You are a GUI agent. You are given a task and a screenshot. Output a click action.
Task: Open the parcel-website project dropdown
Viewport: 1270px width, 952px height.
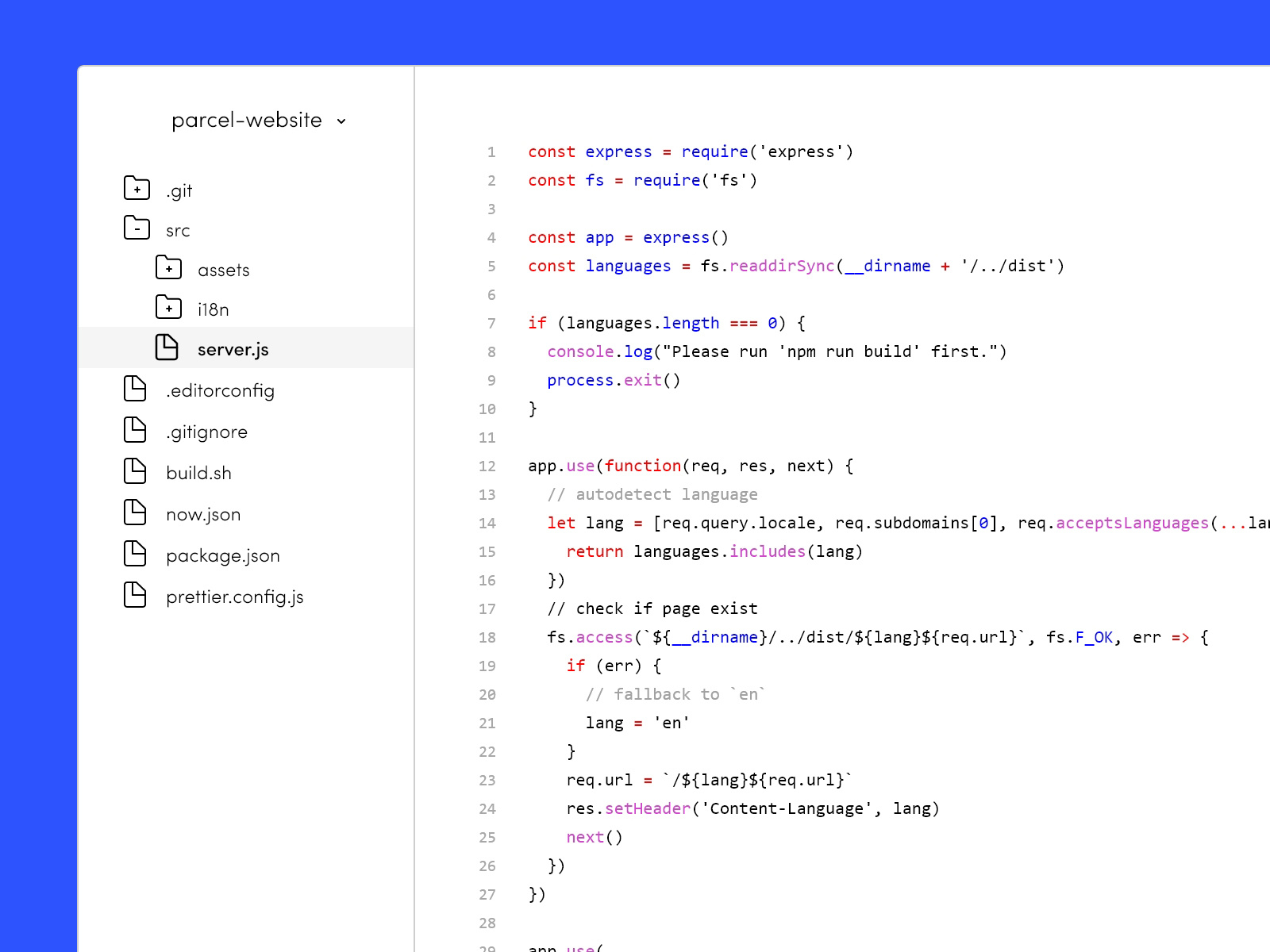point(342,121)
